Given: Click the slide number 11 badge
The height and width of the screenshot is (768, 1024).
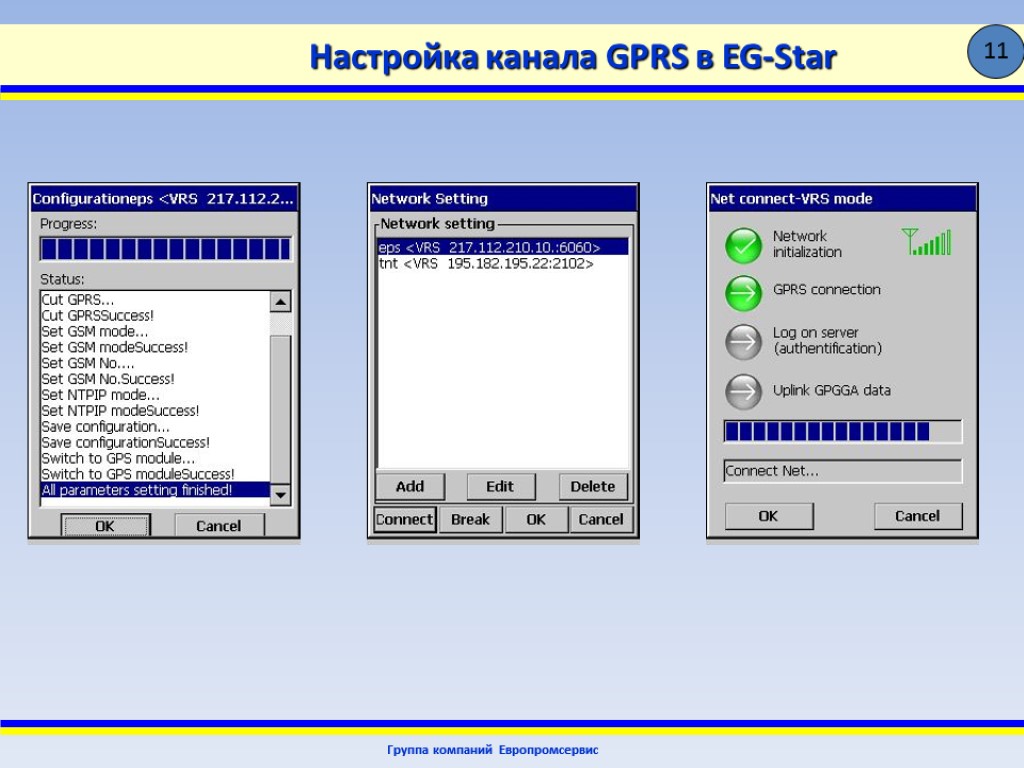Looking at the screenshot, I should click(995, 51).
